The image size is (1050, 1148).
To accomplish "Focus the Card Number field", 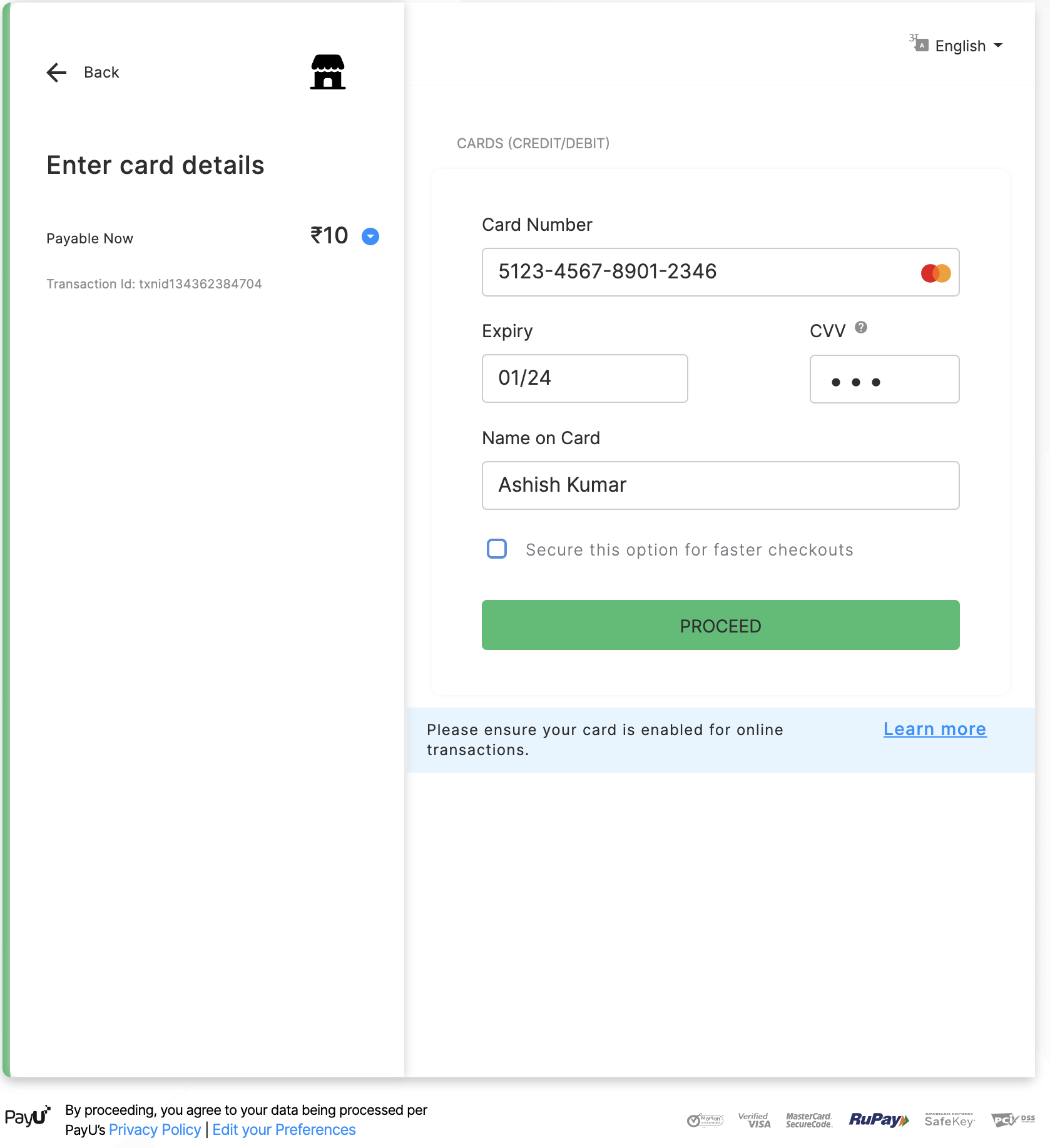I will (720, 272).
